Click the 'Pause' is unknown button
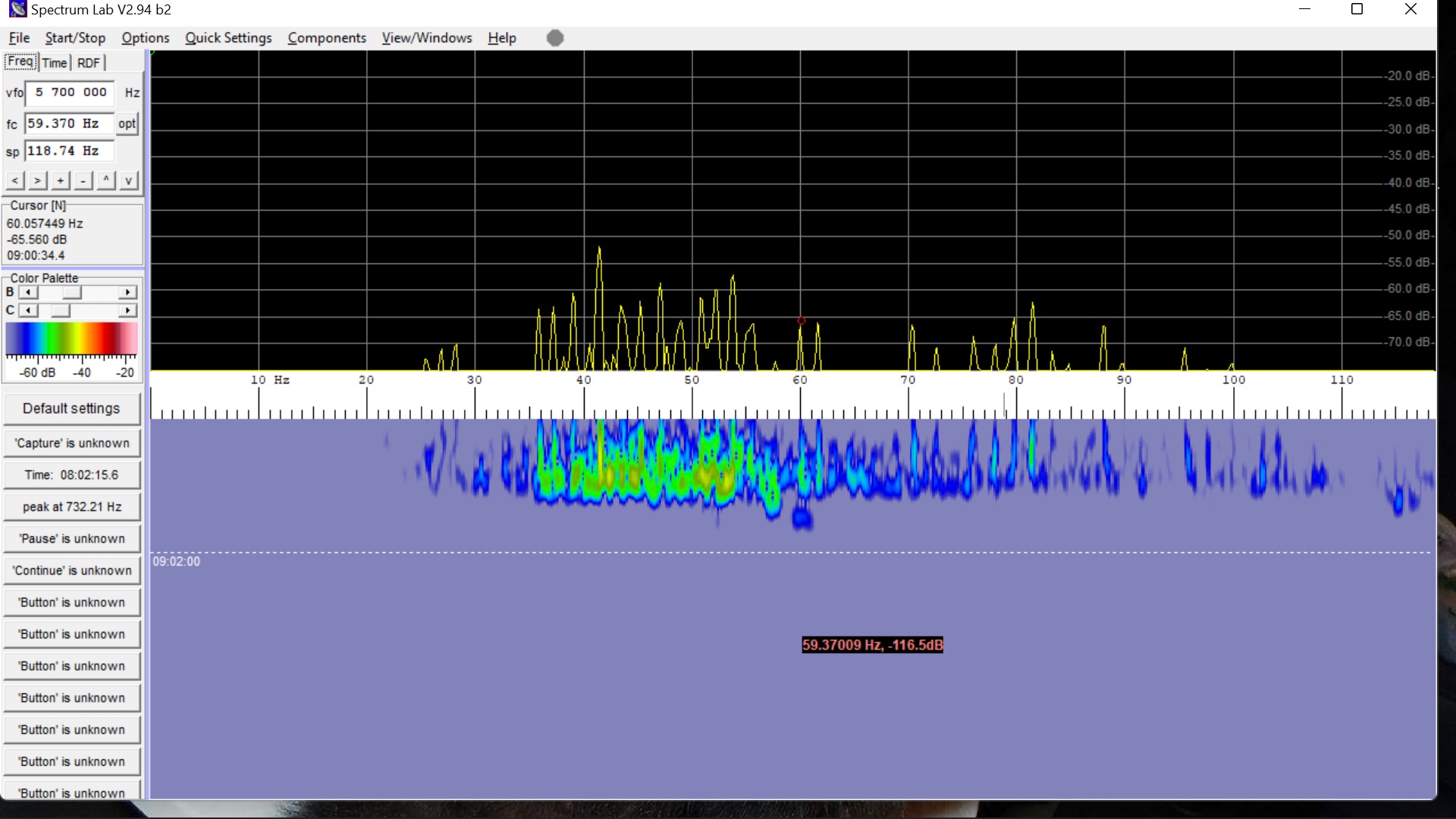 (72, 538)
